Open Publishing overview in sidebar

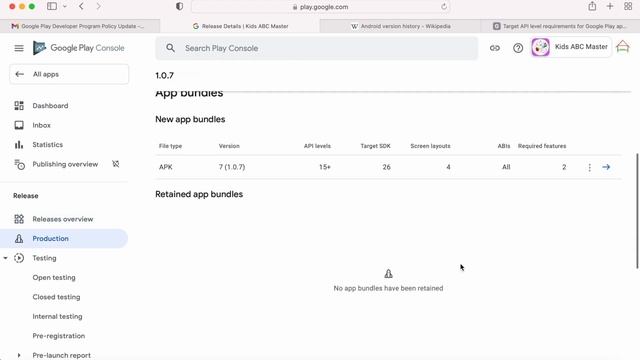click(x=65, y=164)
